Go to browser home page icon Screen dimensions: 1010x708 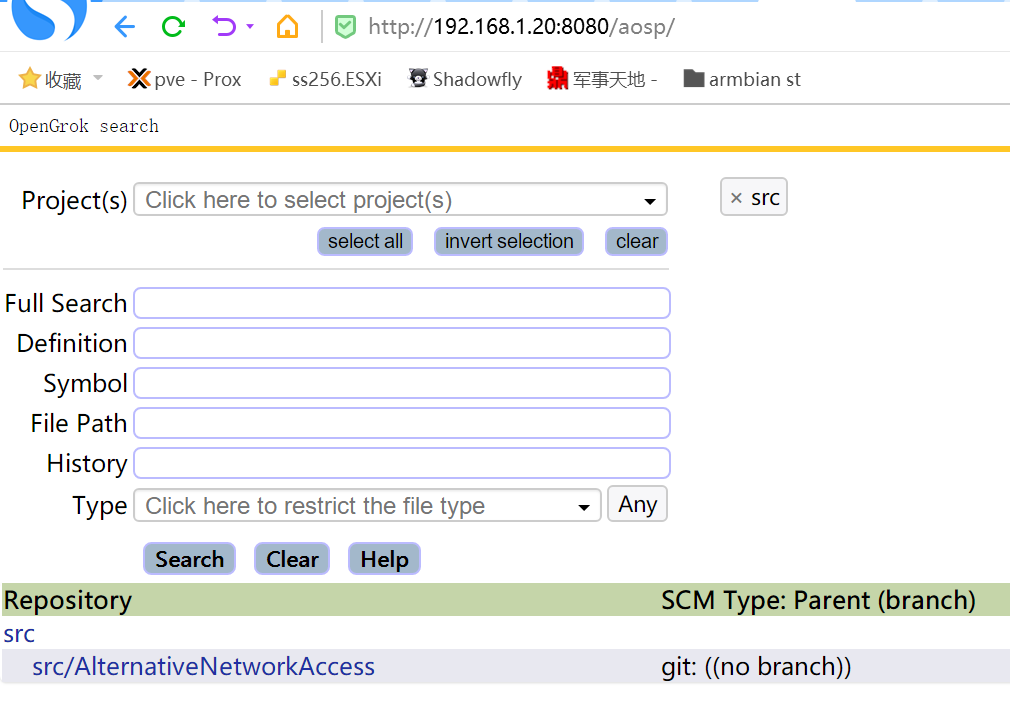287,26
